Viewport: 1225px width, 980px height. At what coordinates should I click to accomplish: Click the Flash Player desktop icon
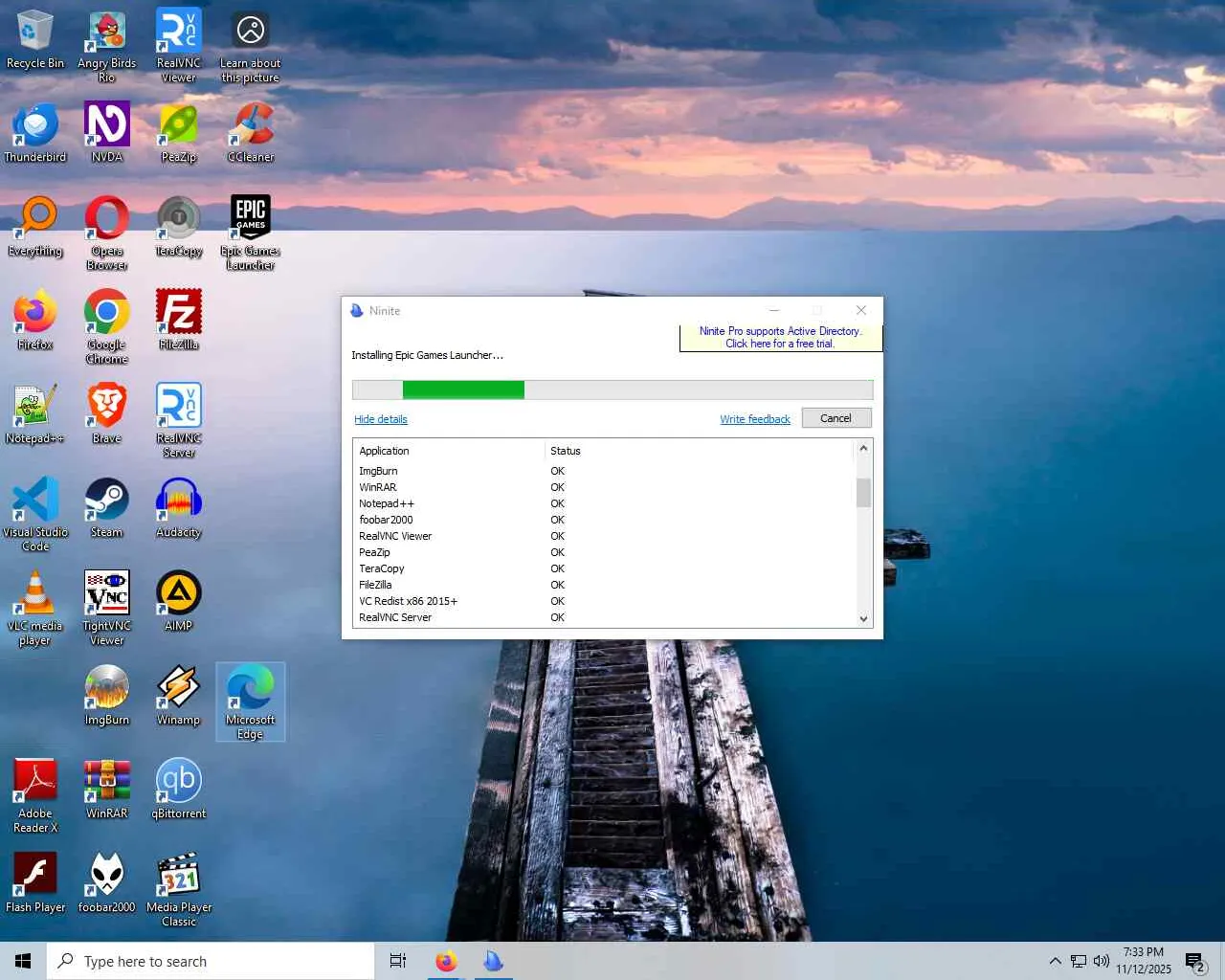[35, 883]
